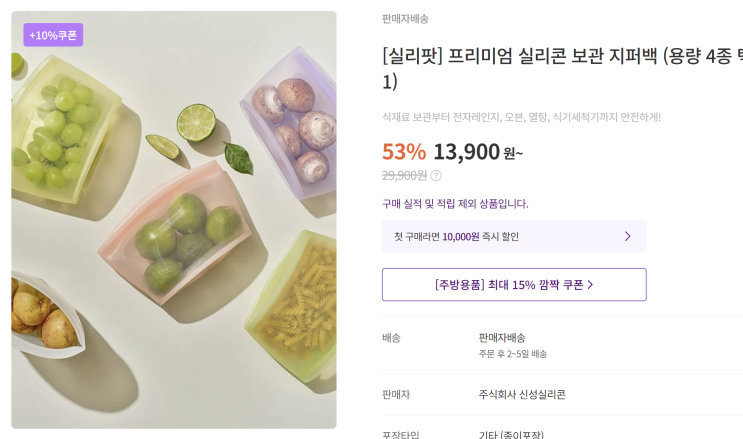
Task: Click the 판매자배송 value in the 배송 row
Action: tap(502, 337)
